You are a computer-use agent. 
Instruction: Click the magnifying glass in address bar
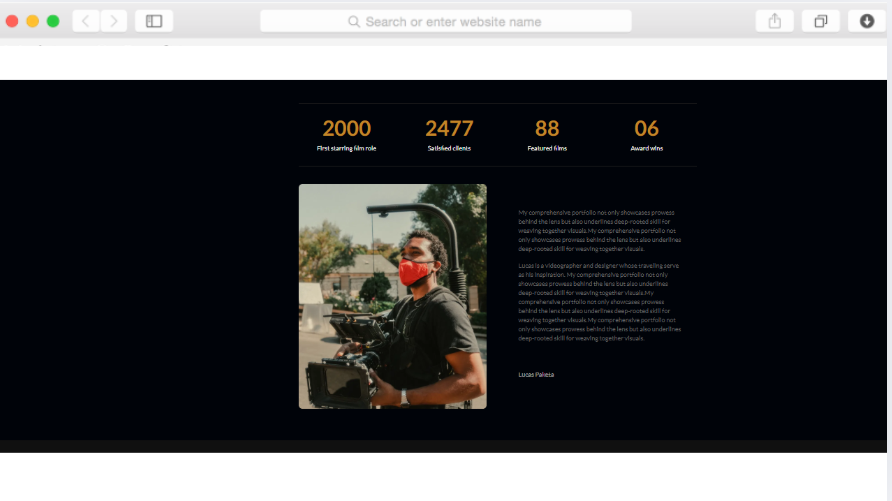point(354,22)
